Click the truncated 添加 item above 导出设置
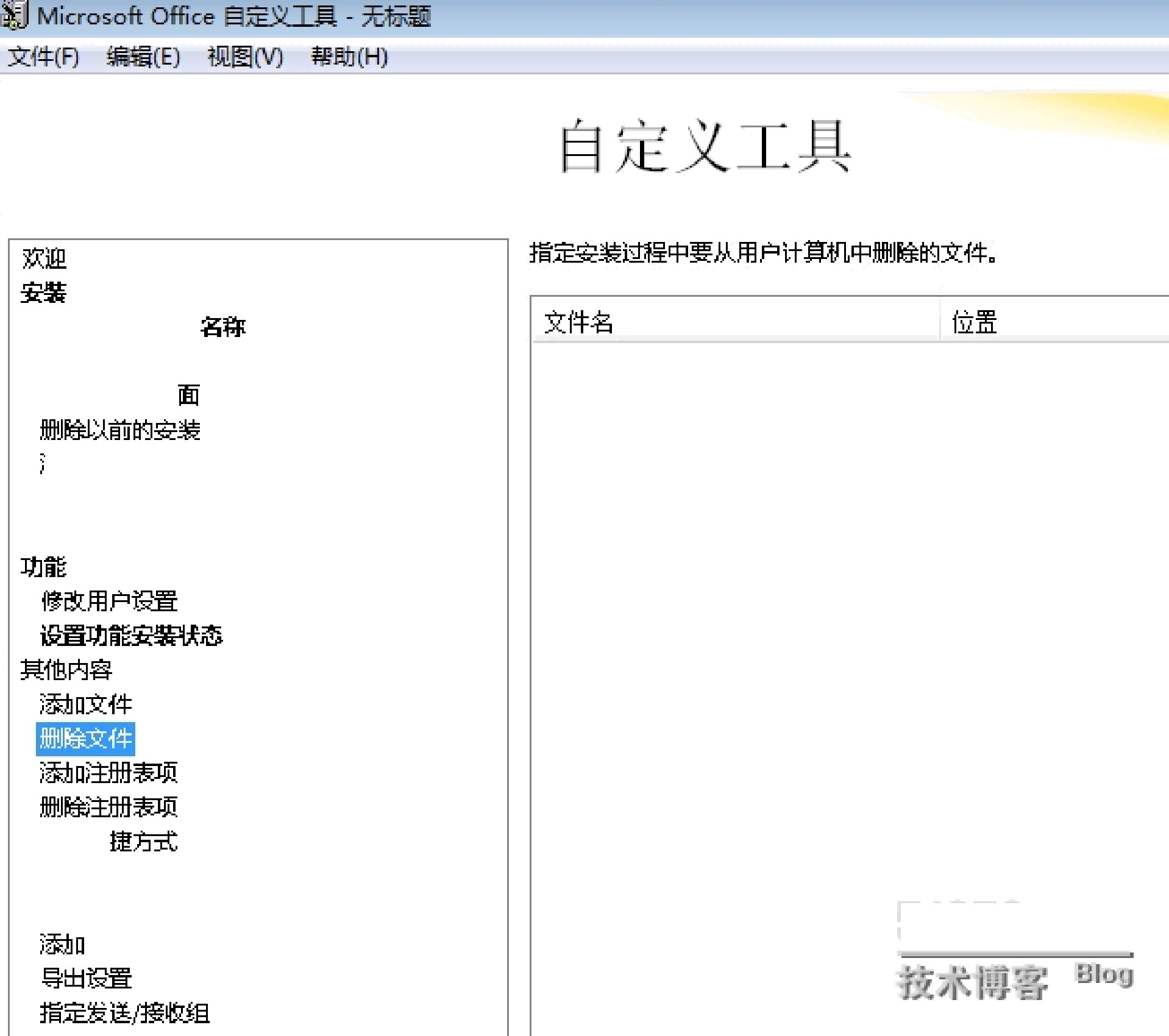This screenshot has width=1169, height=1036. tap(62, 945)
